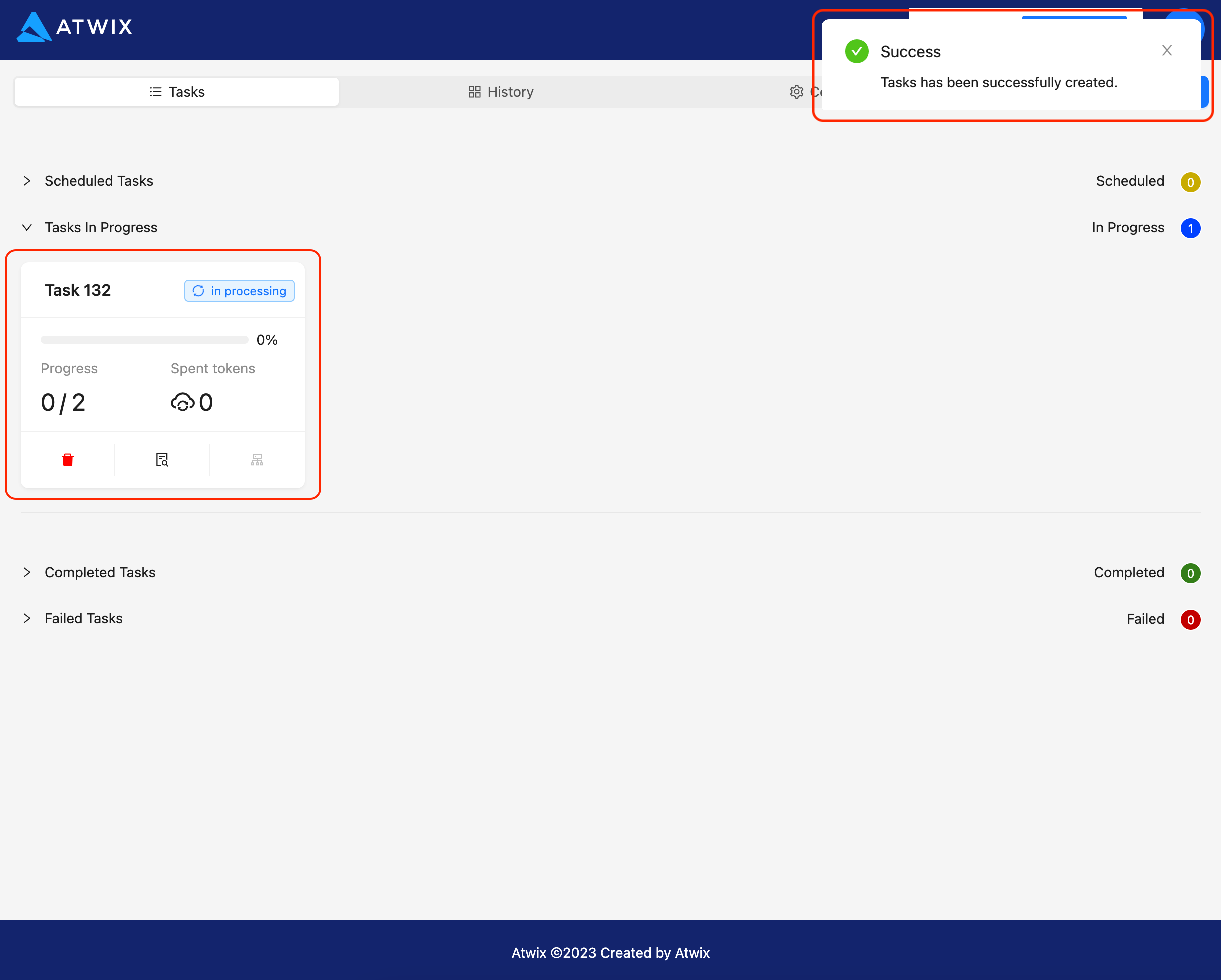Click the settings gear on the Config tab
Image resolution: width=1221 pixels, height=980 pixels.
[x=797, y=92]
